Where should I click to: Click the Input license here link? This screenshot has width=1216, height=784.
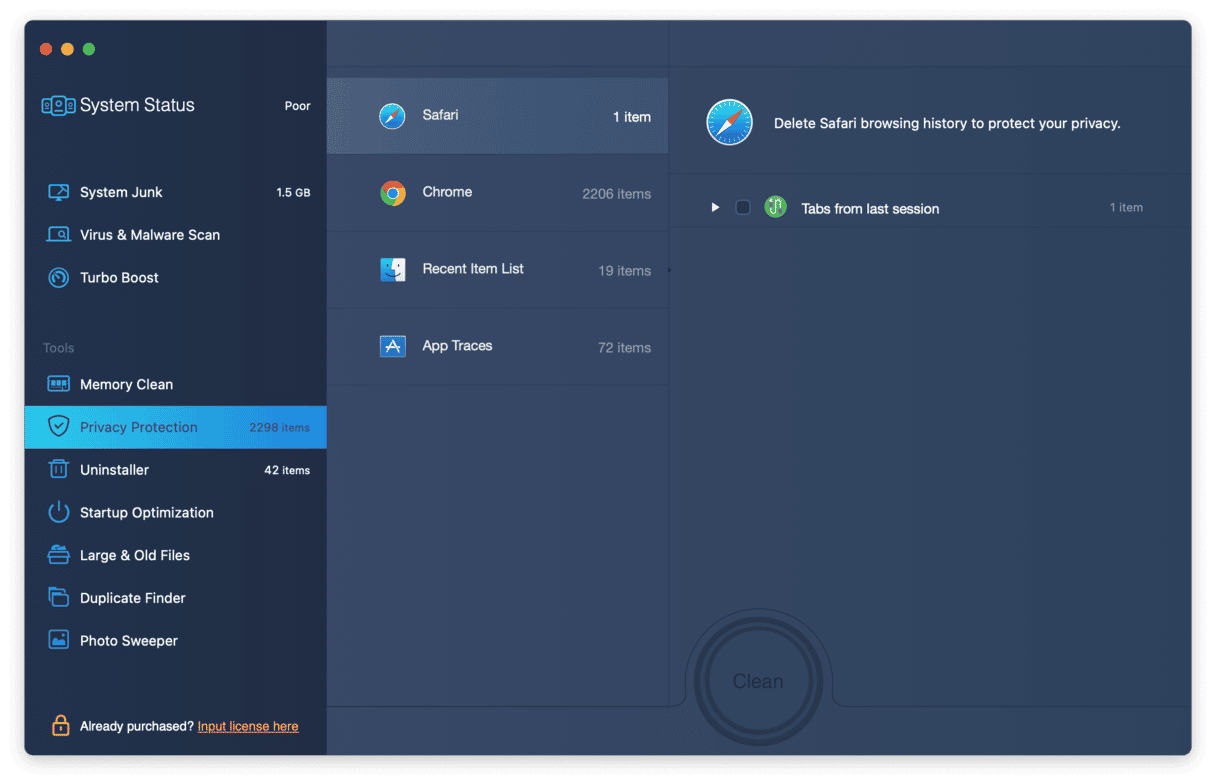point(248,727)
